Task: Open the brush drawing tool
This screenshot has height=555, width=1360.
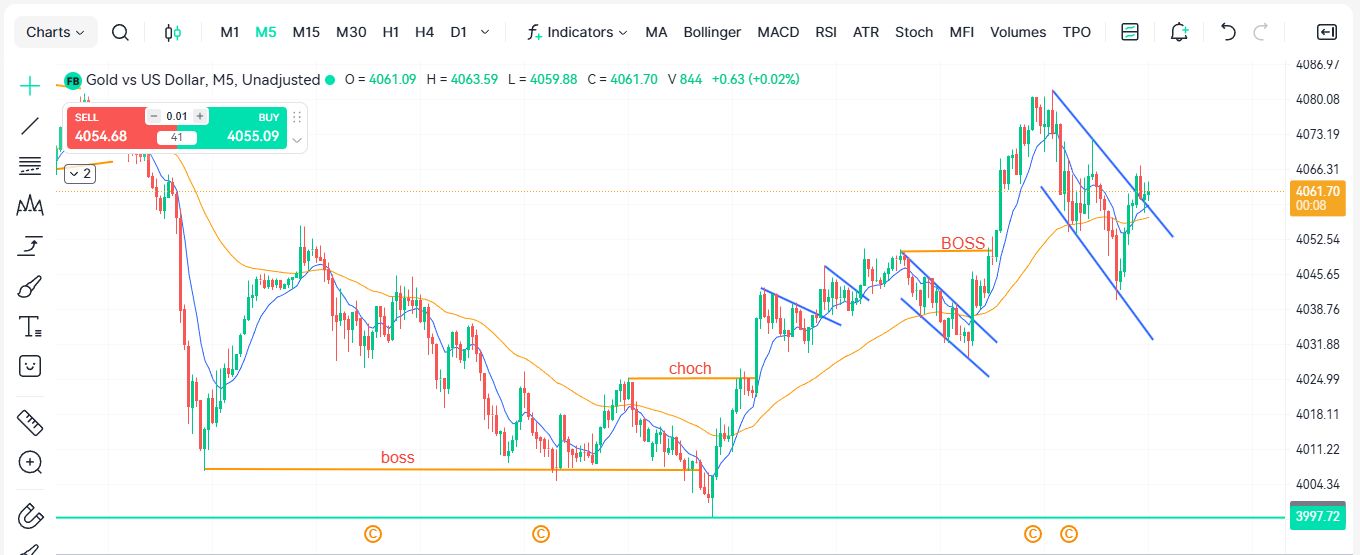Action: click(30, 287)
